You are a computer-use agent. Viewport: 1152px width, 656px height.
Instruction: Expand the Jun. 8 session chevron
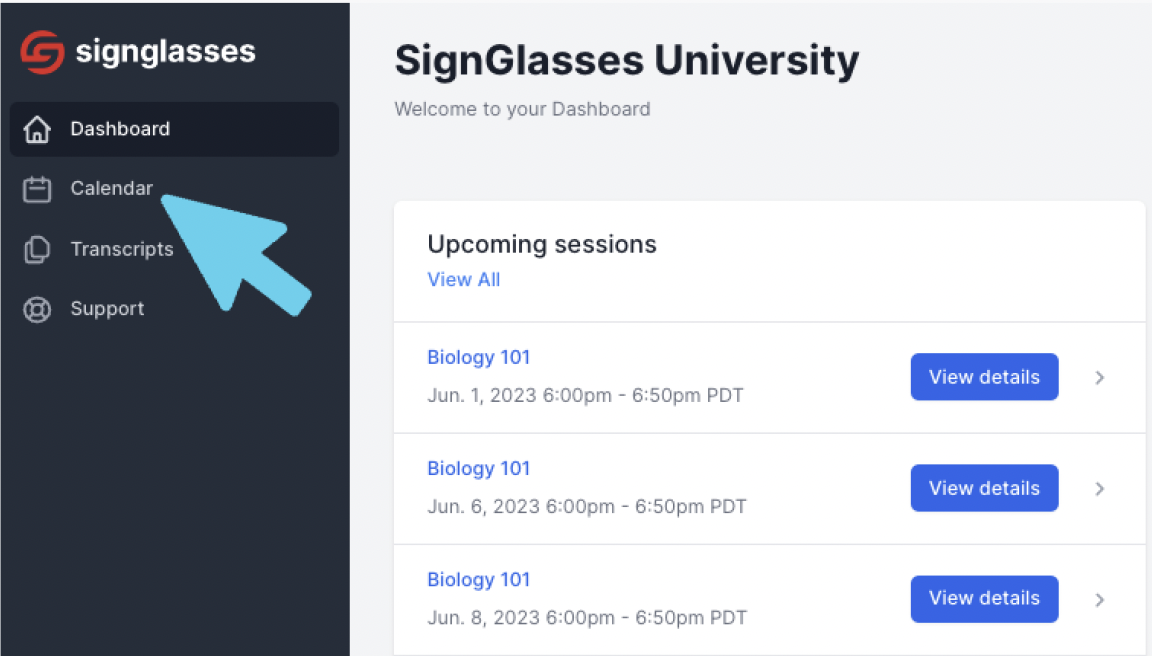coord(1100,599)
